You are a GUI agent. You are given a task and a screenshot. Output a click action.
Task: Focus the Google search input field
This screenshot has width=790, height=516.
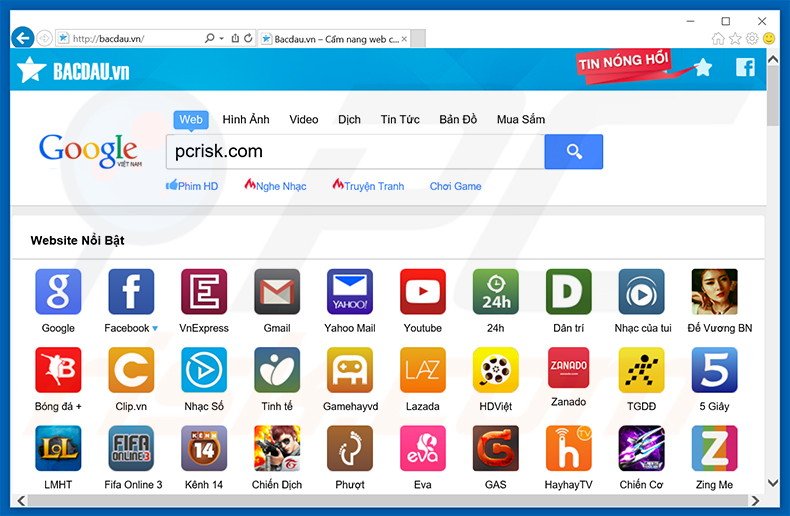(x=355, y=152)
